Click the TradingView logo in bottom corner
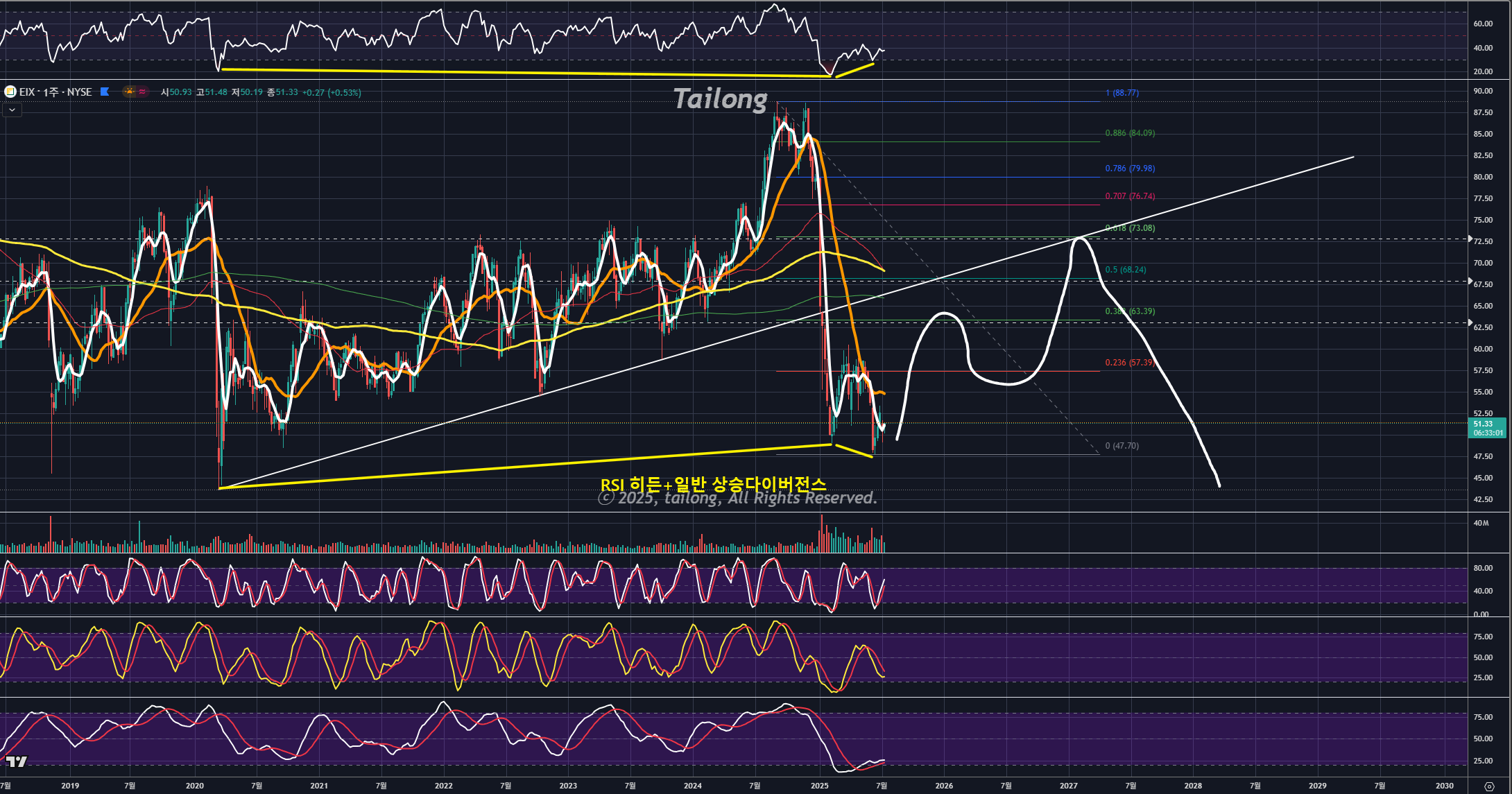The image size is (1512, 794). (x=17, y=761)
